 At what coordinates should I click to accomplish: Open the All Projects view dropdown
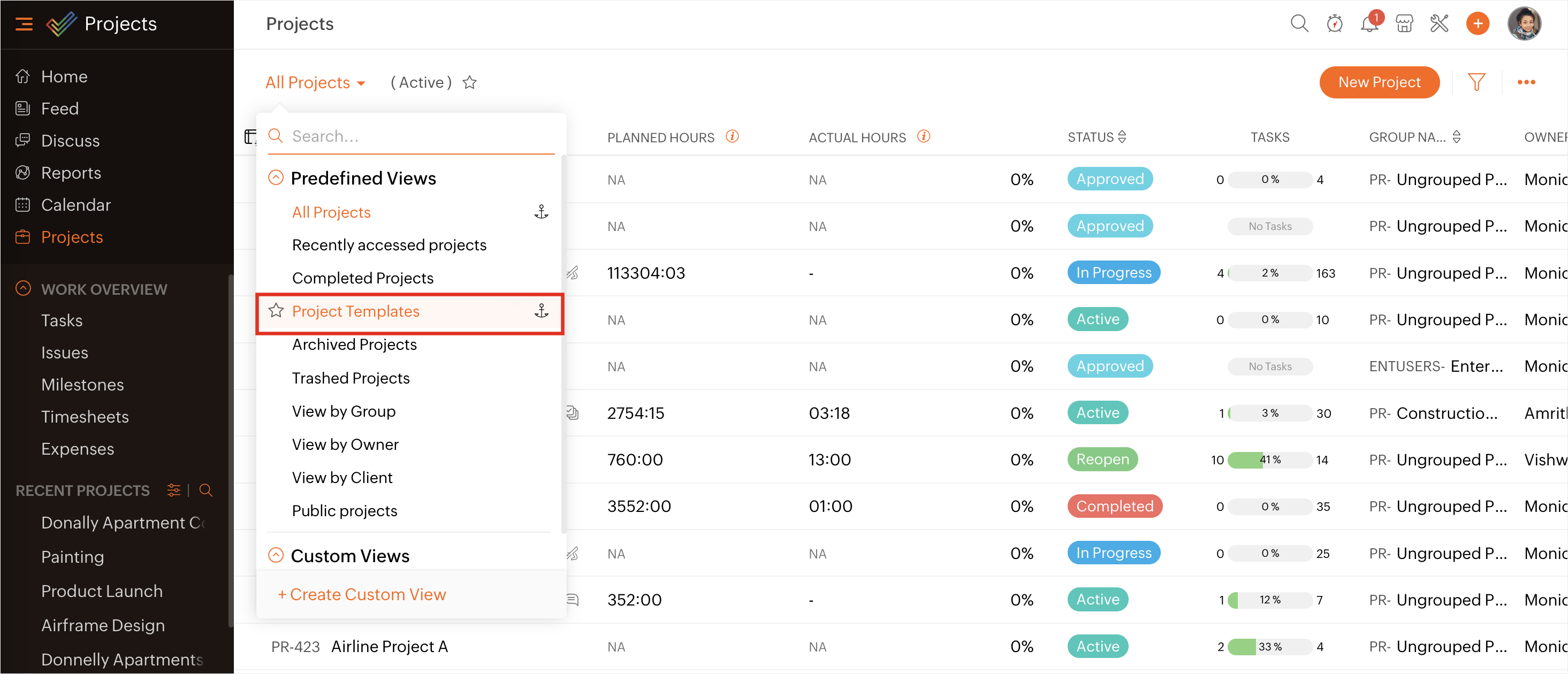pos(315,82)
